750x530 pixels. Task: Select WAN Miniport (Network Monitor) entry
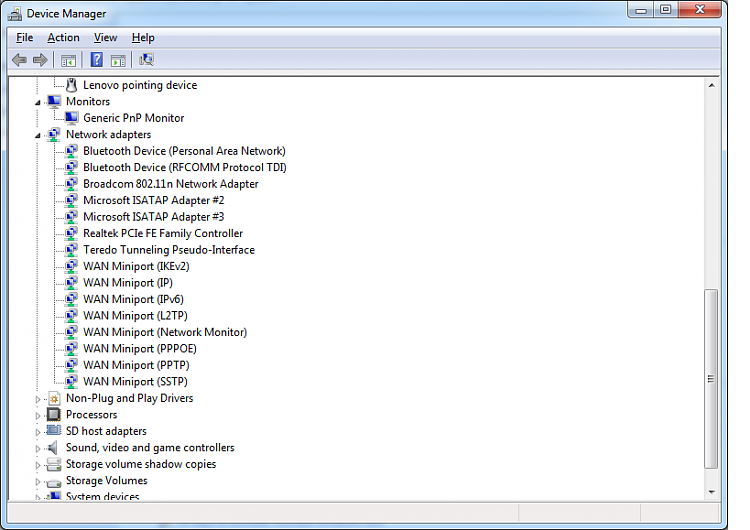click(x=165, y=332)
